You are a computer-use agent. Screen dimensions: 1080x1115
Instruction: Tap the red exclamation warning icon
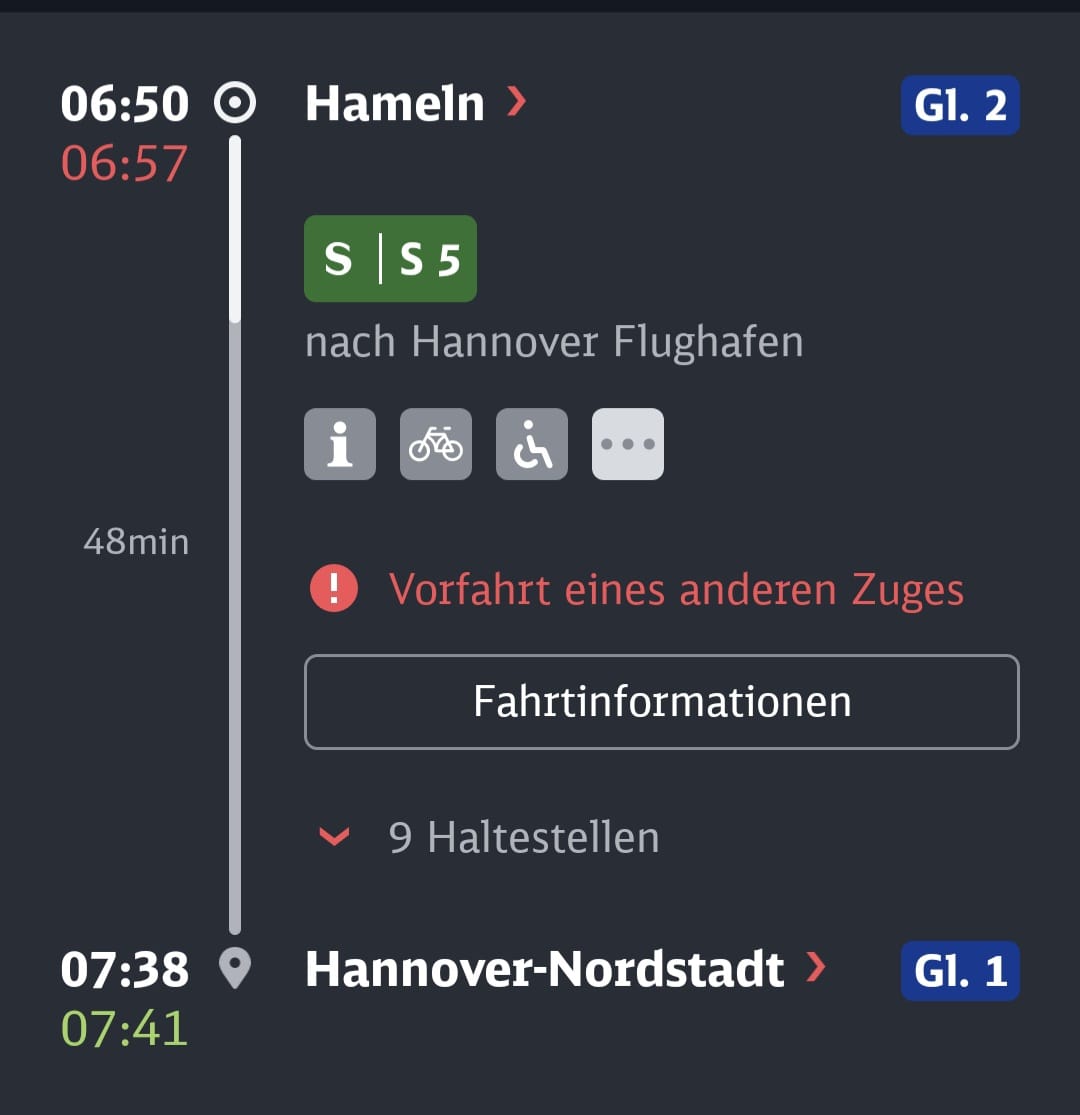click(x=334, y=589)
